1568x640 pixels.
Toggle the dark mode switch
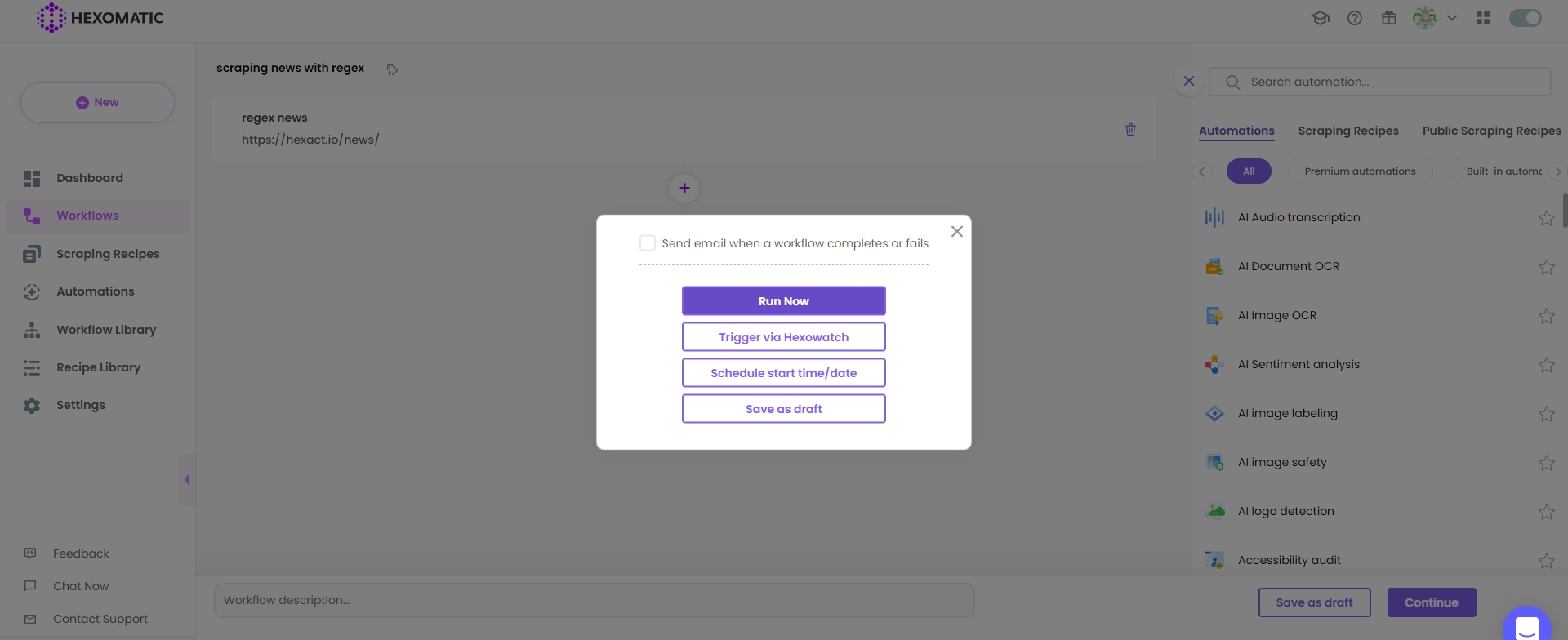coord(1525,18)
